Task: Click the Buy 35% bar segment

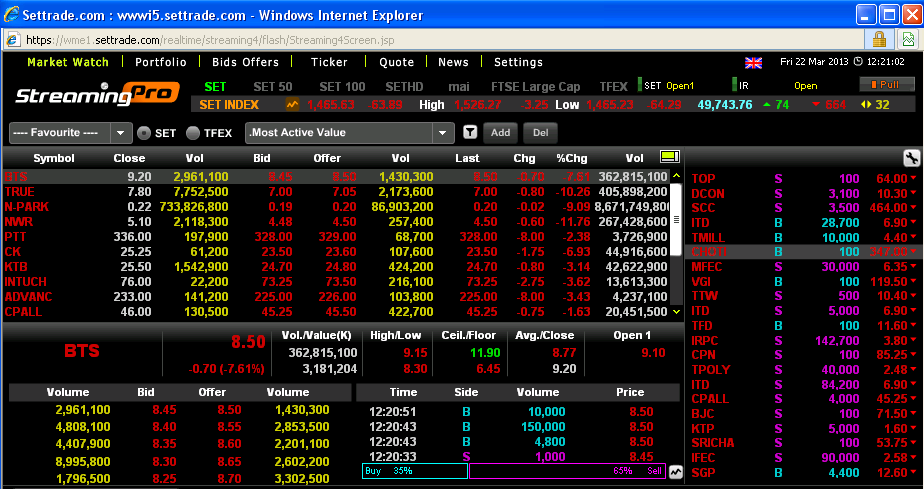Action: (415, 471)
